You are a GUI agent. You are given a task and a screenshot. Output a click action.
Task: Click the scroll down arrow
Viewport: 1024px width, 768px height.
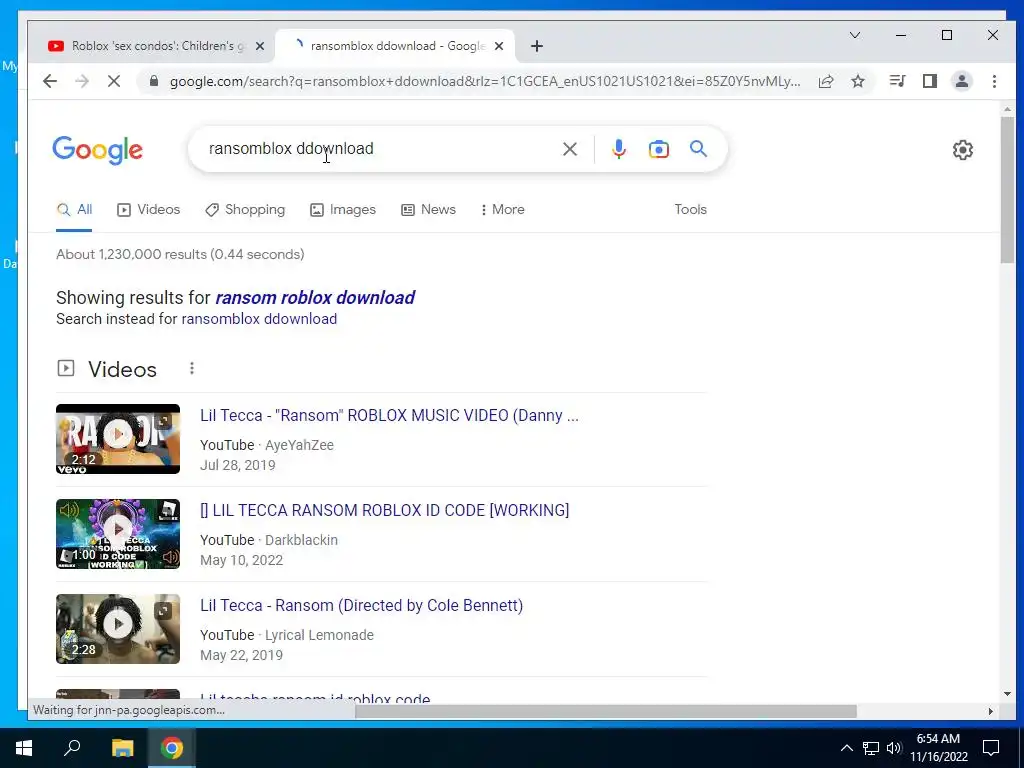(1007, 694)
